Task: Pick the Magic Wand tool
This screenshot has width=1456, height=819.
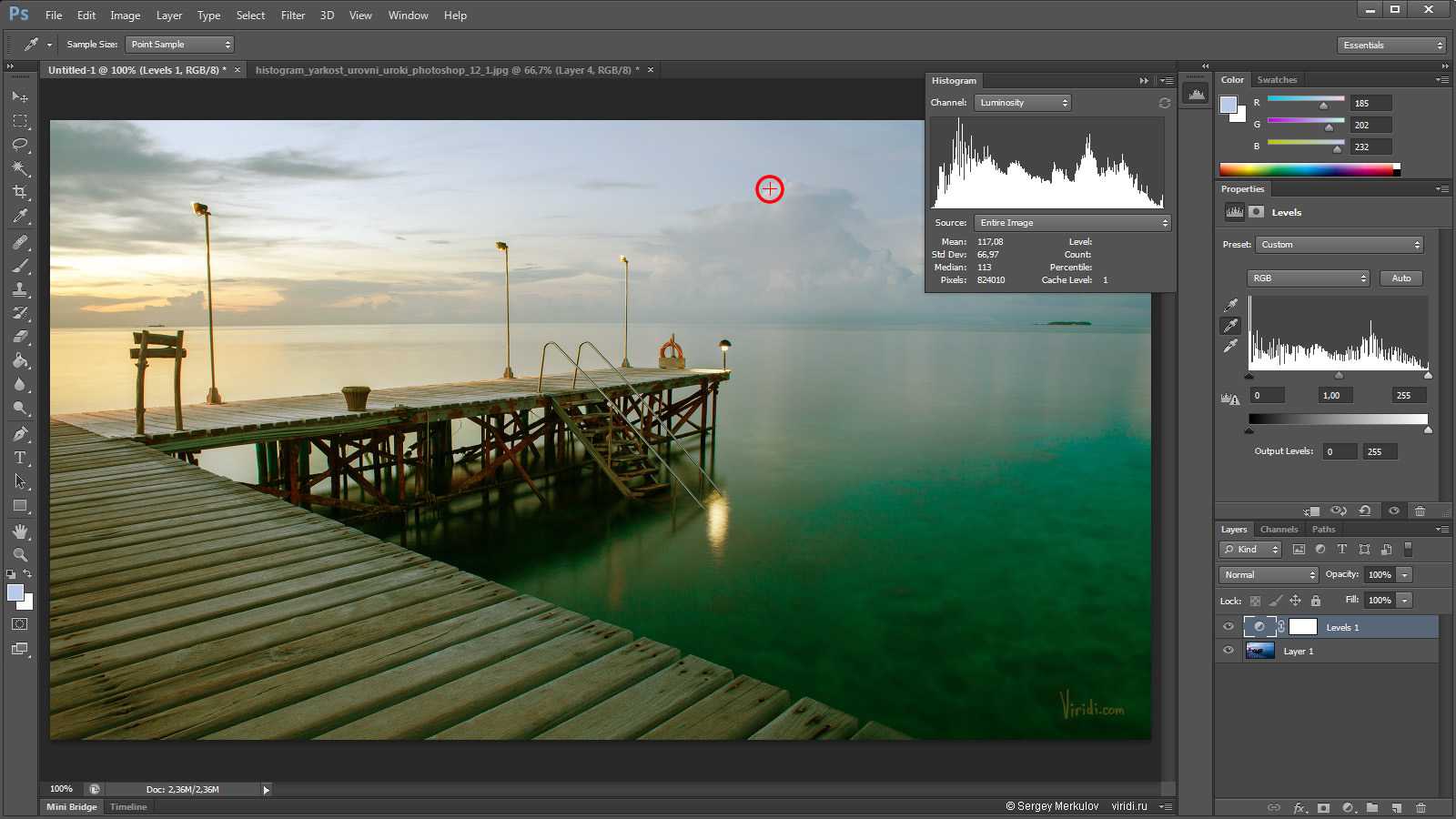Action: point(20,168)
